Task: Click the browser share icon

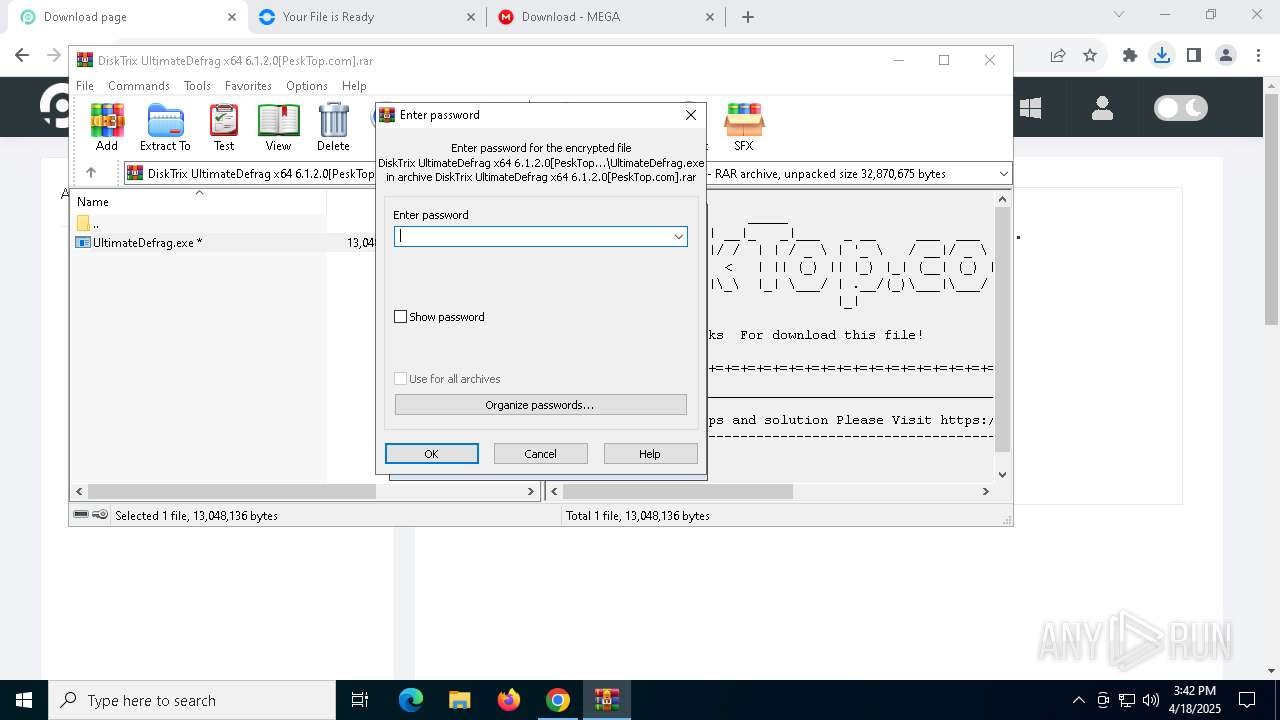Action: click(1058, 56)
